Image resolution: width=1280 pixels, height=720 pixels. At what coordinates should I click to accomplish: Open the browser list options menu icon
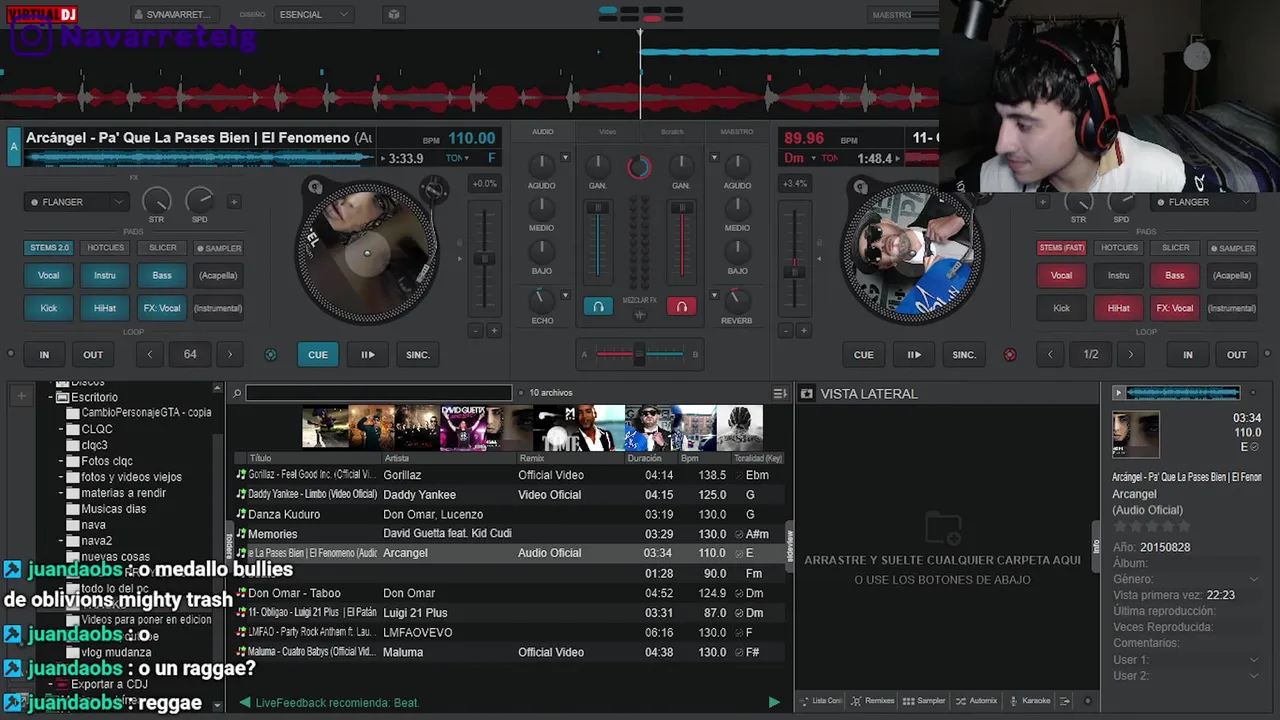[x=780, y=393]
